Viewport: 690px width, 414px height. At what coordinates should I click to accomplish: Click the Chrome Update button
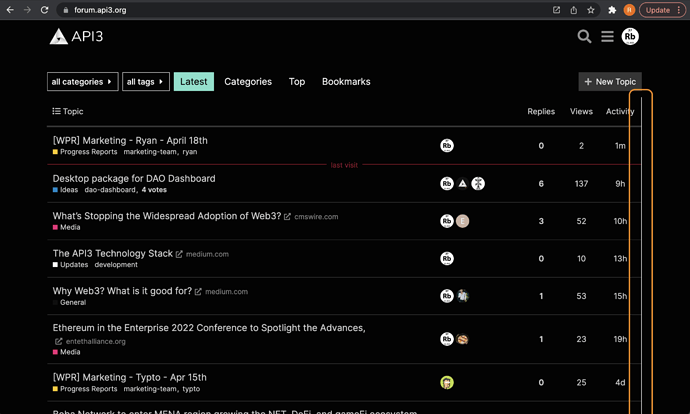pyautogui.click(x=661, y=10)
